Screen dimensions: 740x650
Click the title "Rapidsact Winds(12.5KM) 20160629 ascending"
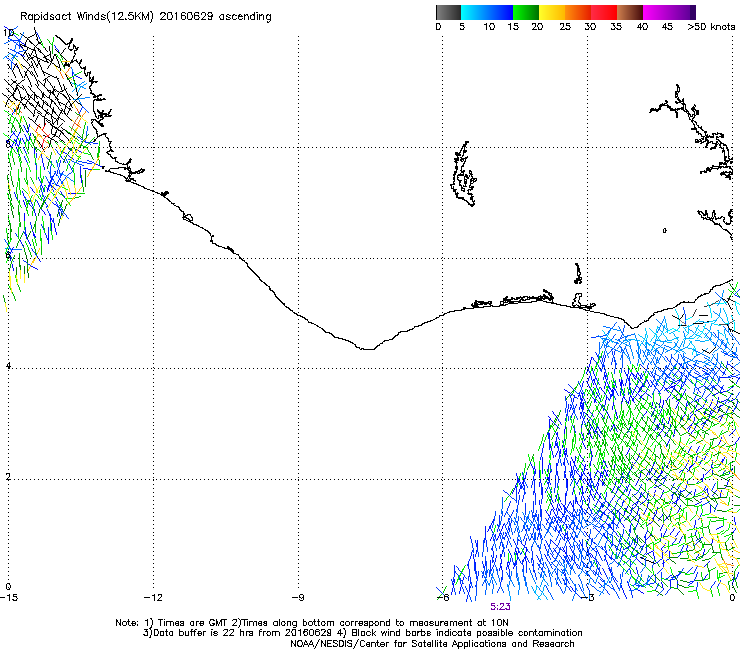(146, 17)
